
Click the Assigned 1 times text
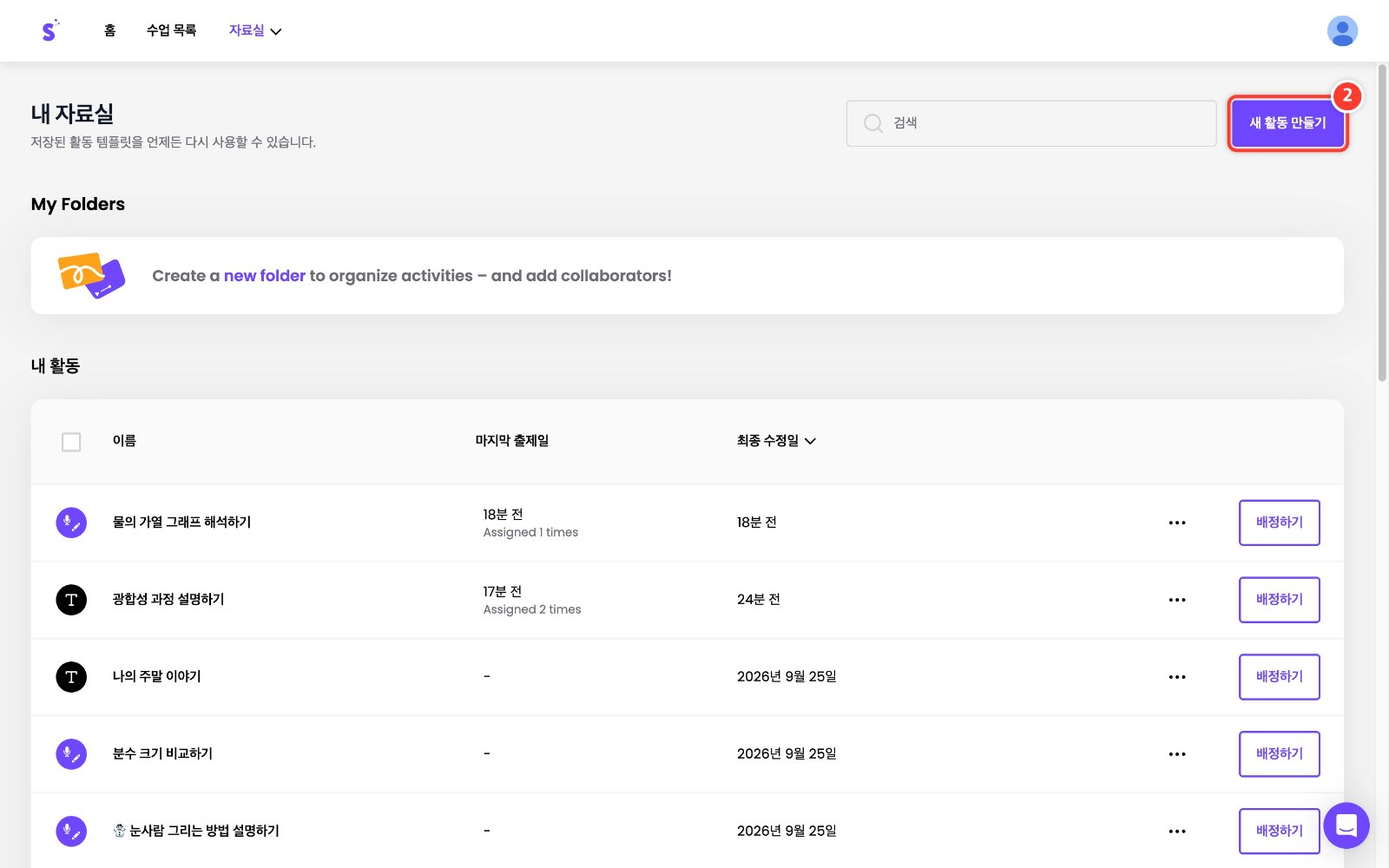[530, 533]
